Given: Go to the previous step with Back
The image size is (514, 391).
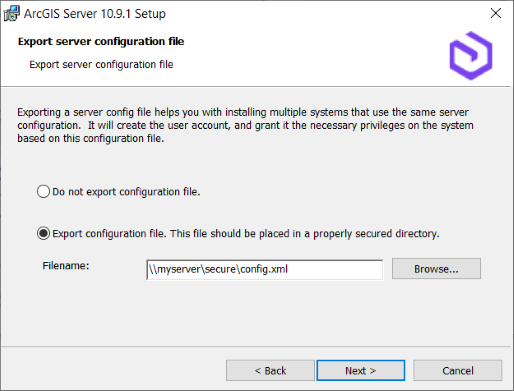Looking at the screenshot, I should click(270, 370).
